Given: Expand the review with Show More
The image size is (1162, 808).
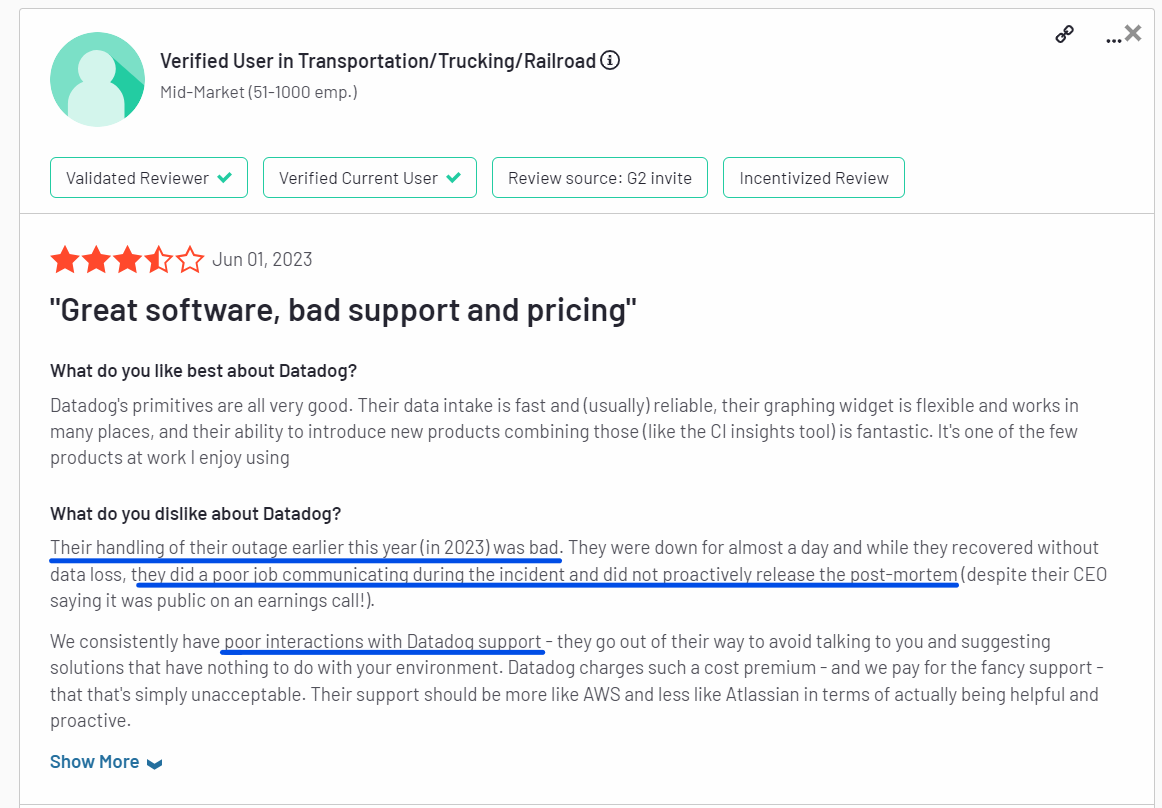Looking at the screenshot, I should coord(95,762).
